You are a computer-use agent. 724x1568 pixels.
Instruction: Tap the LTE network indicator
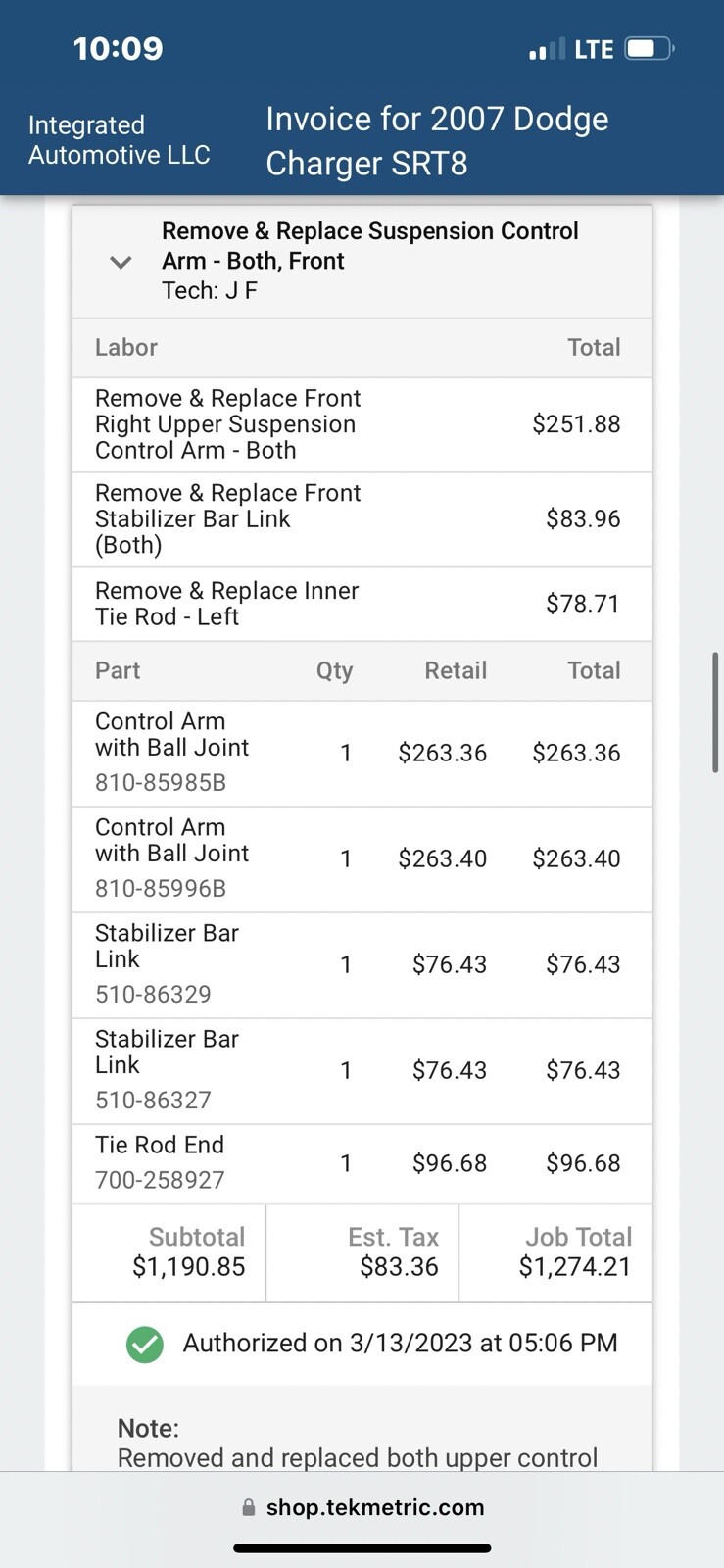tap(594, 49)
